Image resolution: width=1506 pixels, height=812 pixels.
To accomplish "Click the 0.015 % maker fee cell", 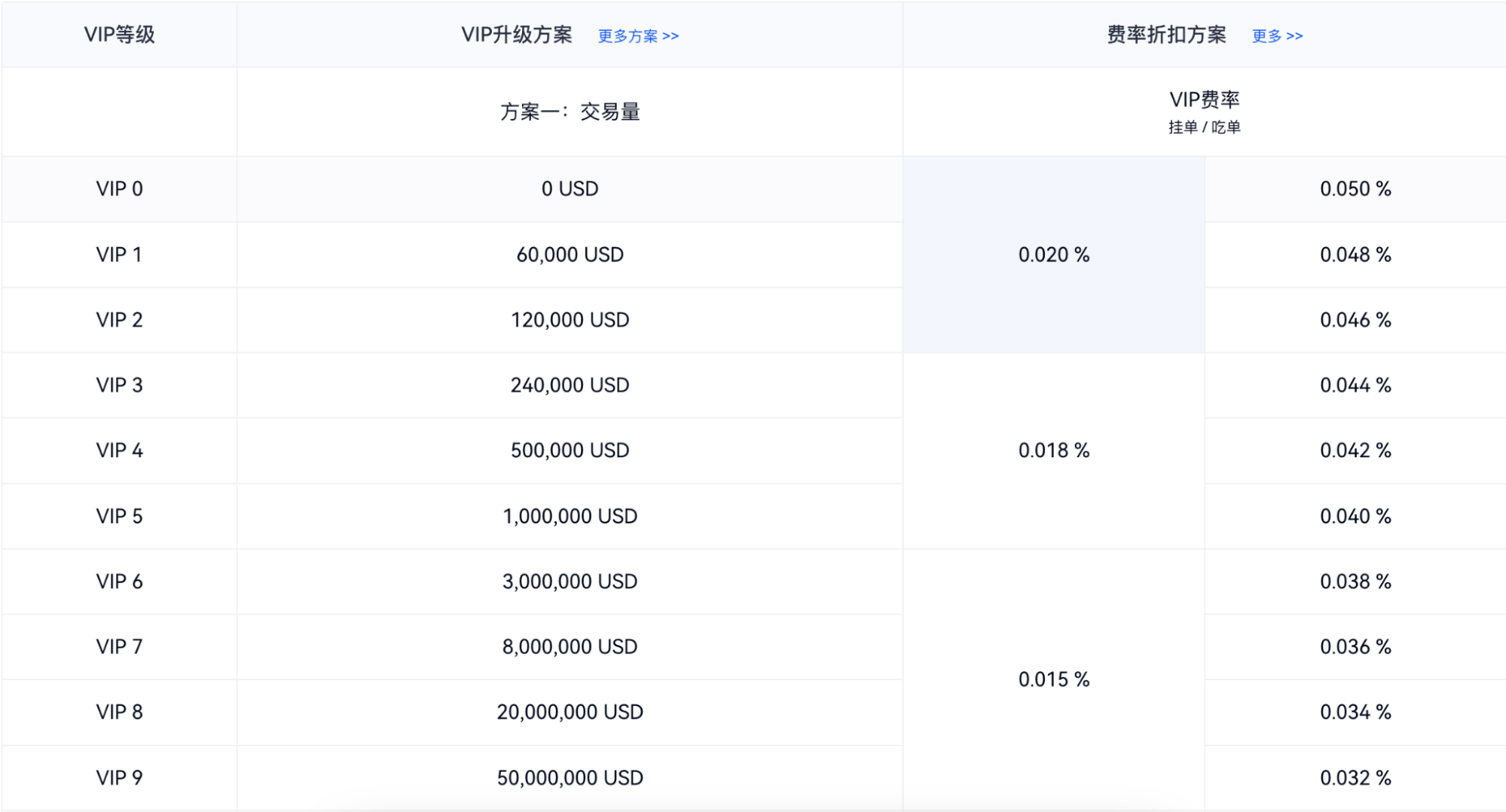I will click(1054, 679).
